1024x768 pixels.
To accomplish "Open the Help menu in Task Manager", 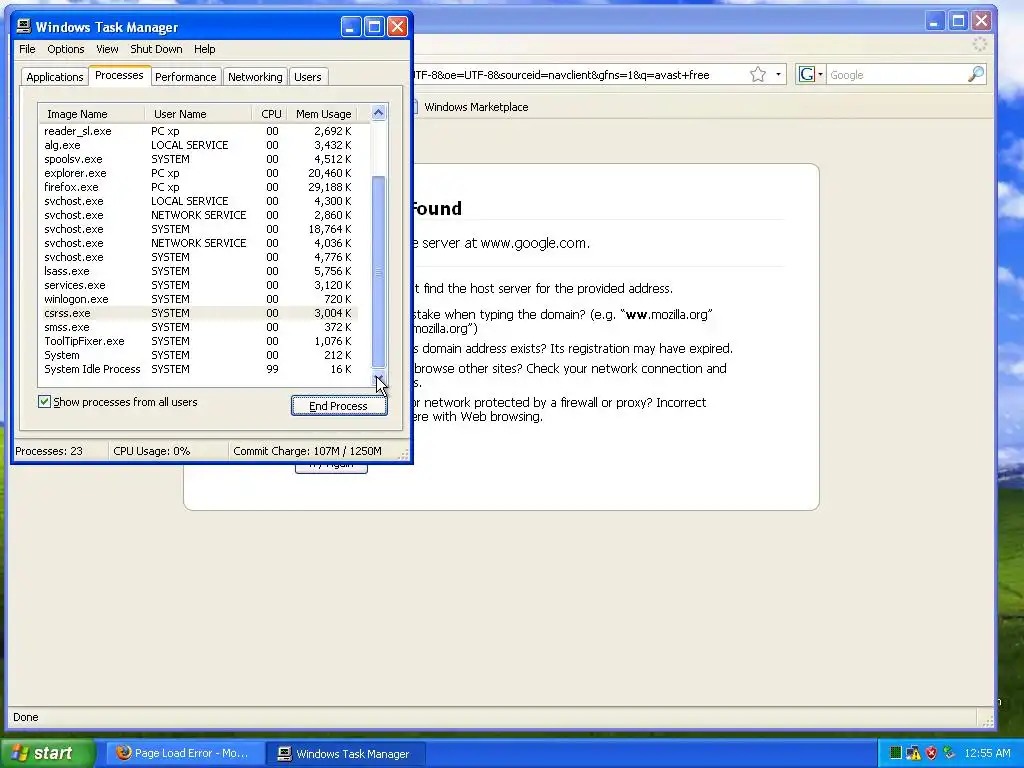I will [x=204, y=49].
